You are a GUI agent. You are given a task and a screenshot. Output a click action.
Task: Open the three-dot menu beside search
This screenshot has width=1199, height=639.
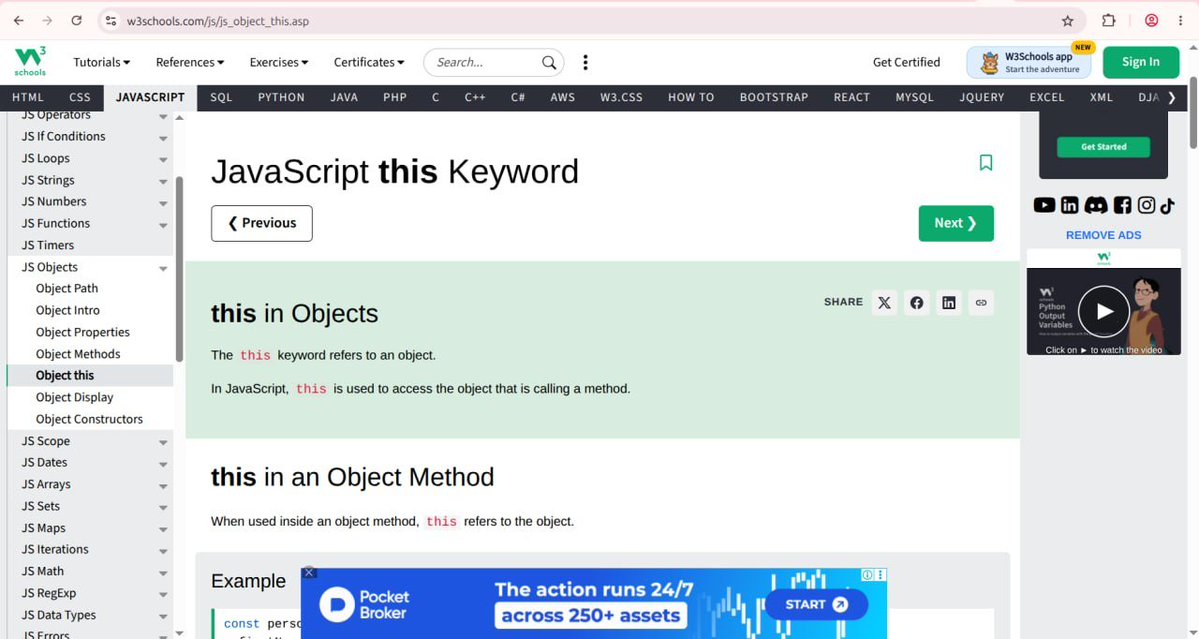pyautogui.click(x=586, y=62)
